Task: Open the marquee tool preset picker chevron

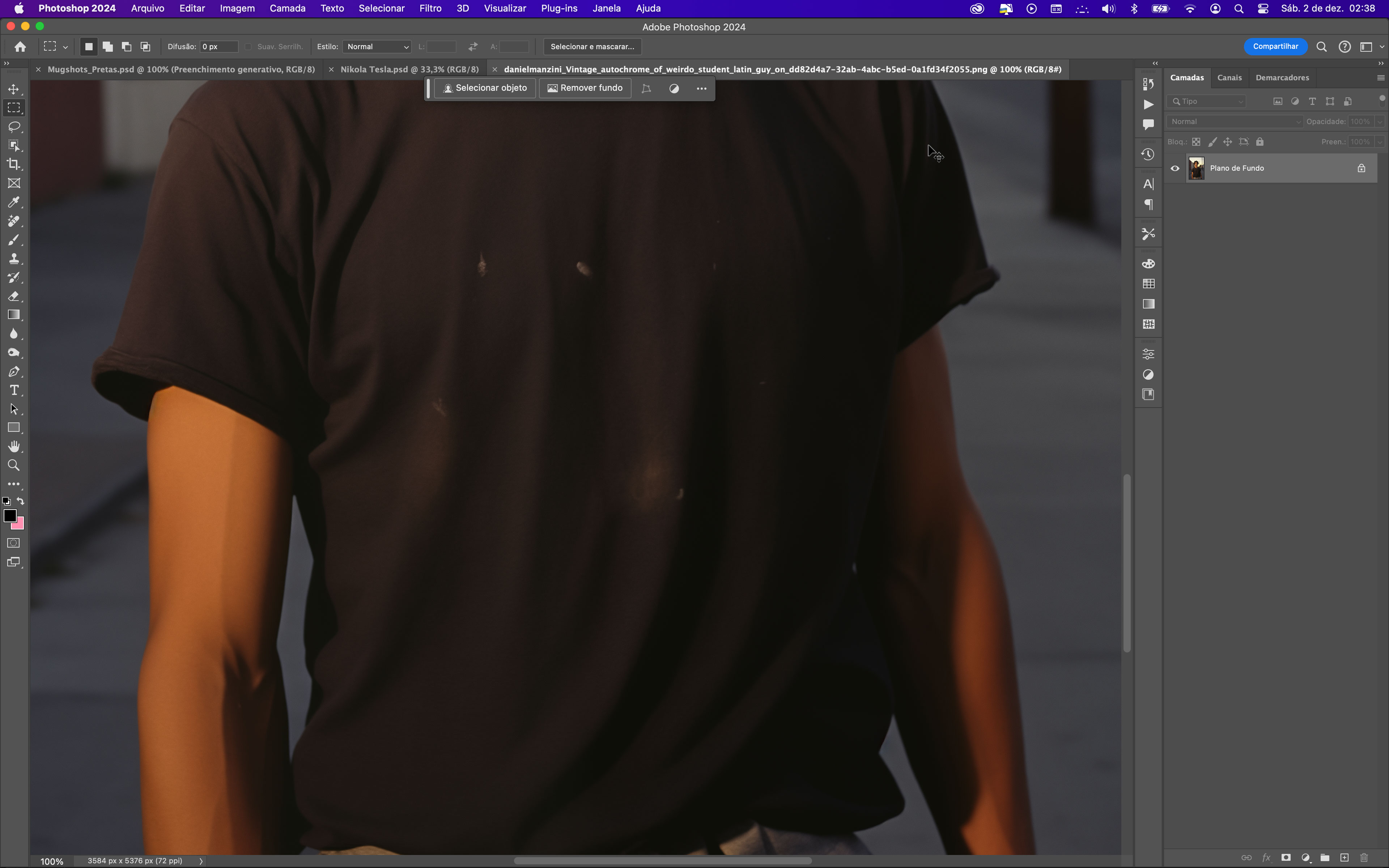Action: tap(65, 47)
